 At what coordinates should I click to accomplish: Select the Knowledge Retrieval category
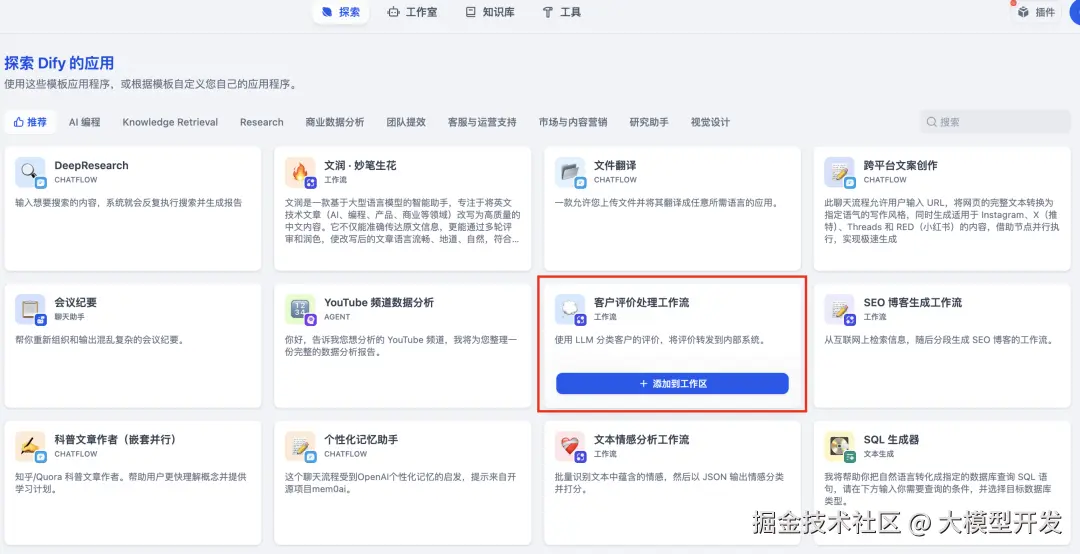point(170,122)
